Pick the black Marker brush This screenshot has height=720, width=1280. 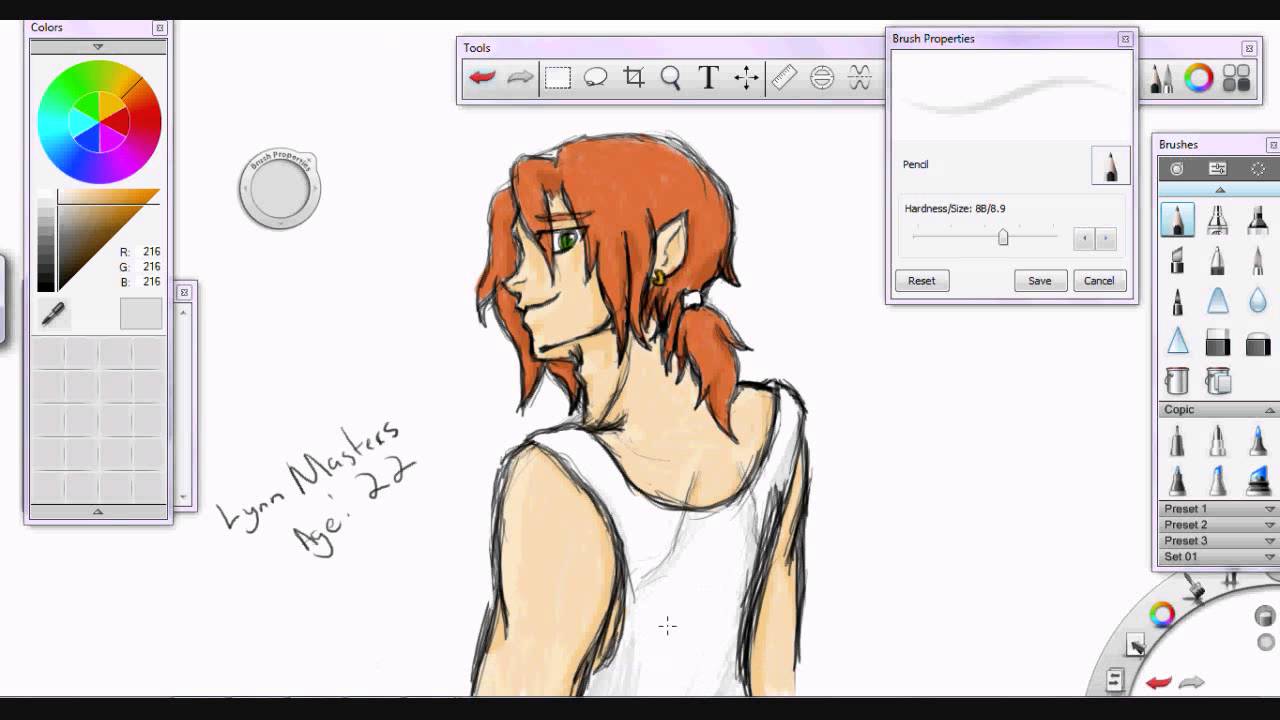[x=1258, y=219]
